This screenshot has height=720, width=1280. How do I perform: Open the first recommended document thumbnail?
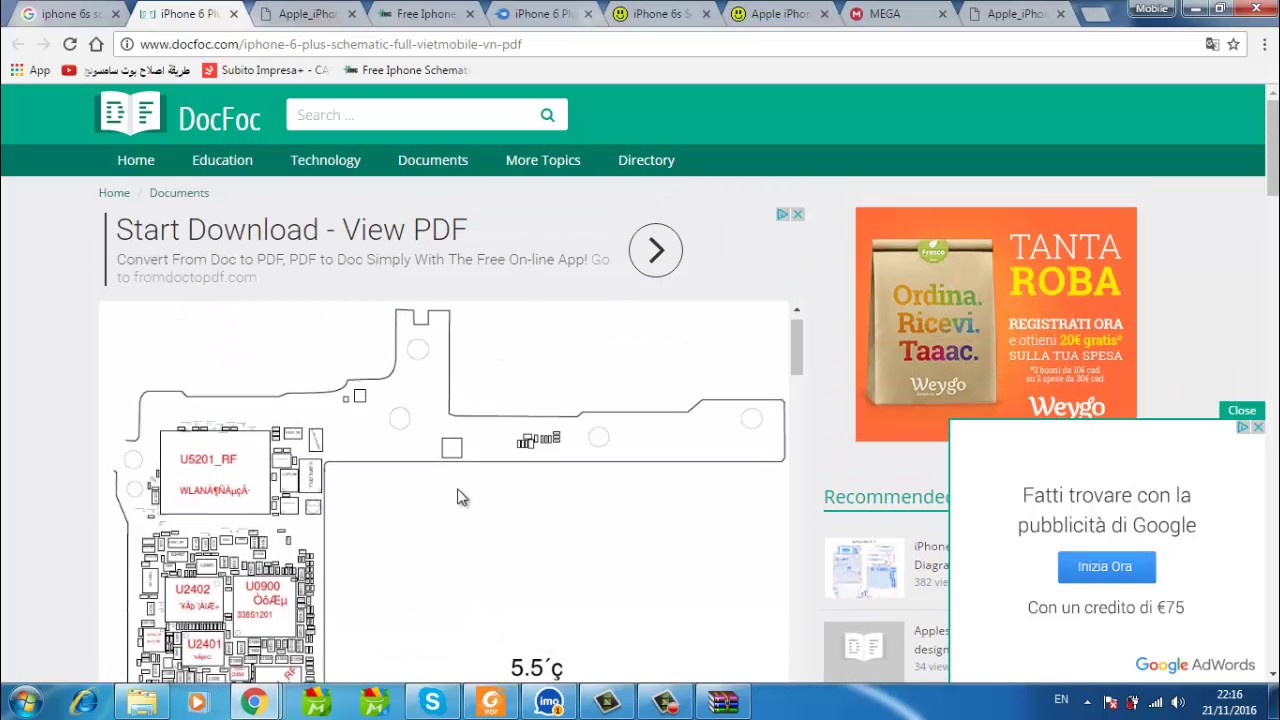864,568
